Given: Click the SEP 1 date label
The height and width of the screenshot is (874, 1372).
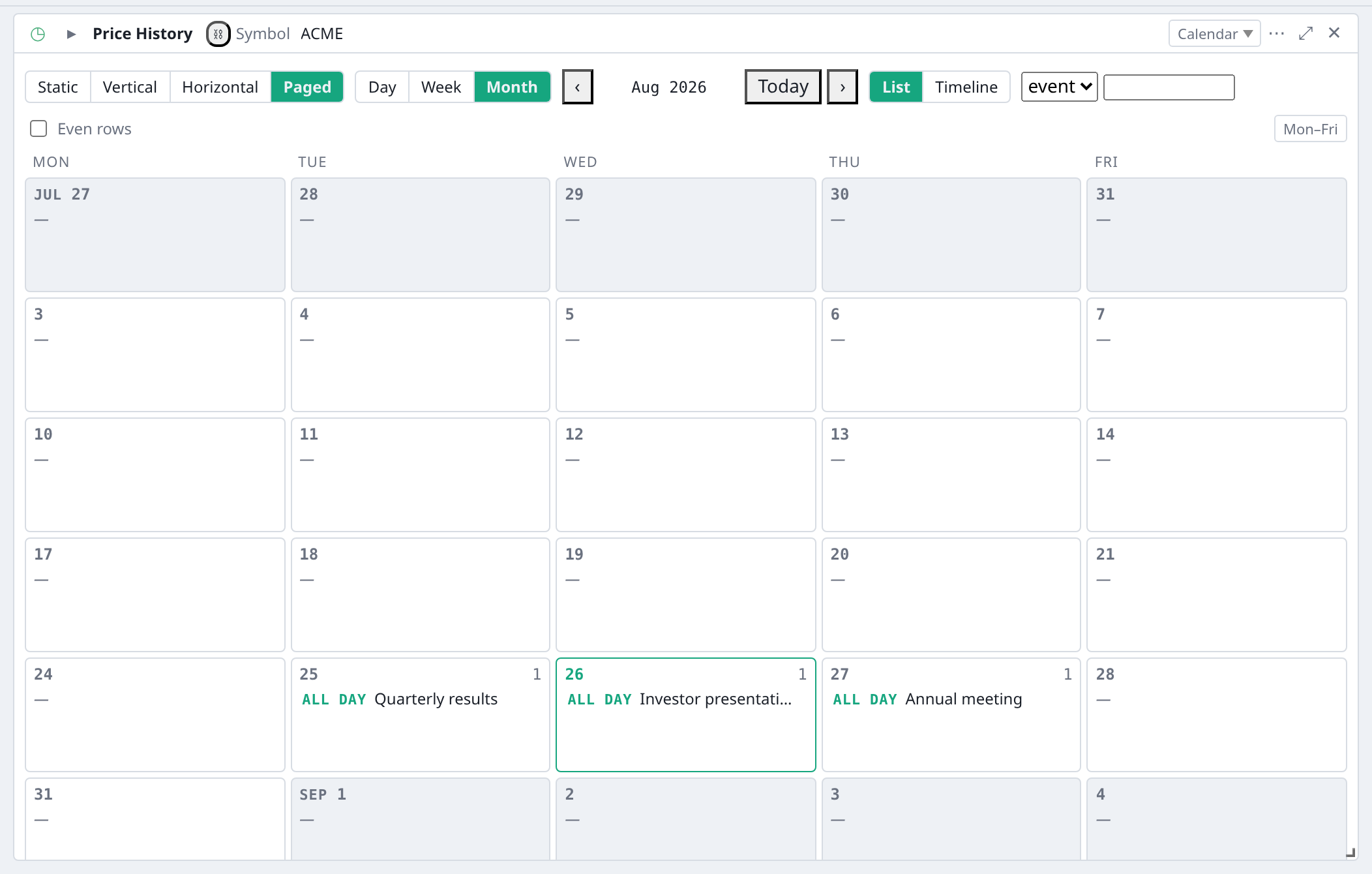Looking at the screenshot, I should tap(323, 794).
